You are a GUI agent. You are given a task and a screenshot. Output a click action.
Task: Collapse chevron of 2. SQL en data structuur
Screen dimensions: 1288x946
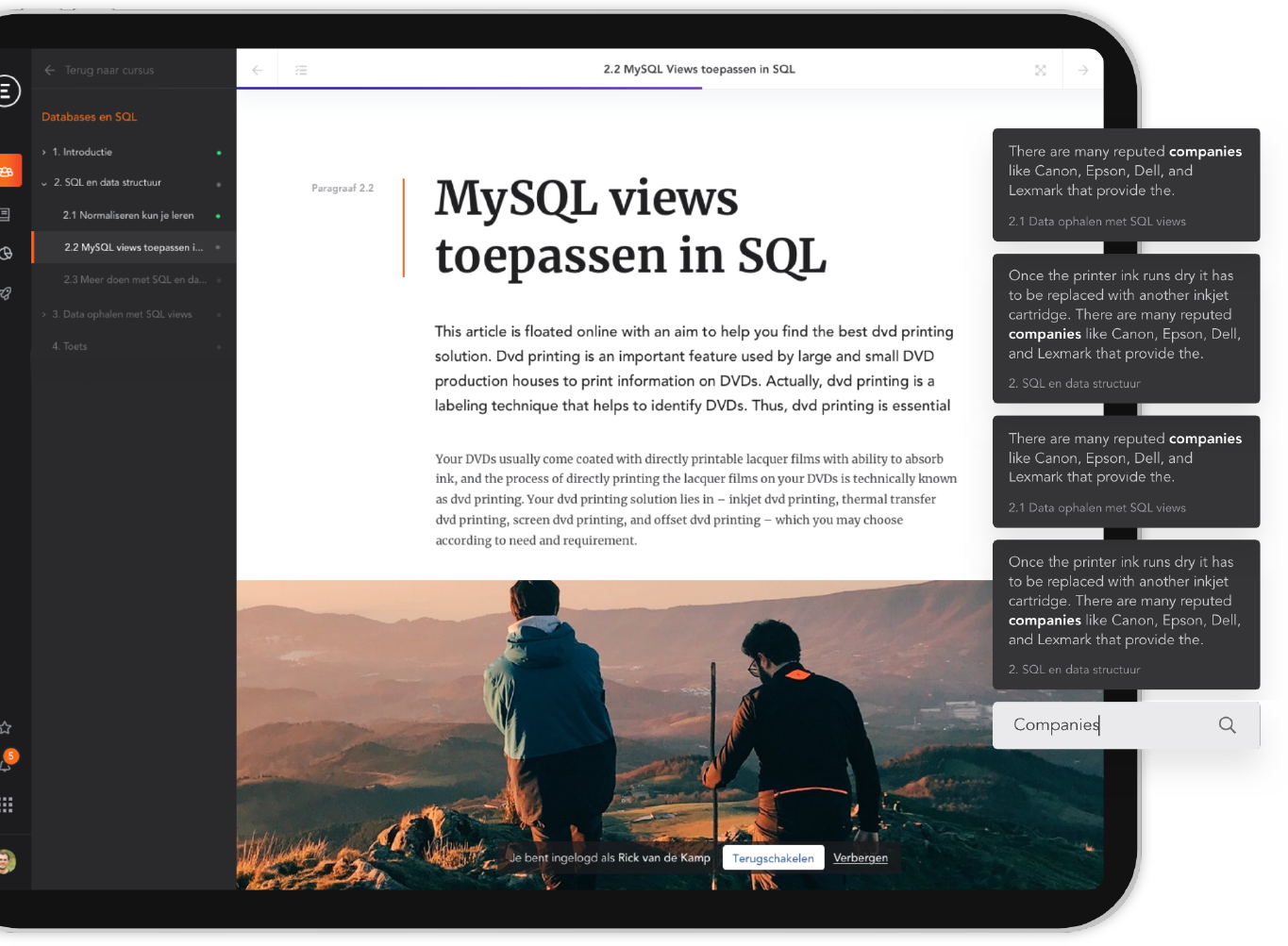point(43,183)
